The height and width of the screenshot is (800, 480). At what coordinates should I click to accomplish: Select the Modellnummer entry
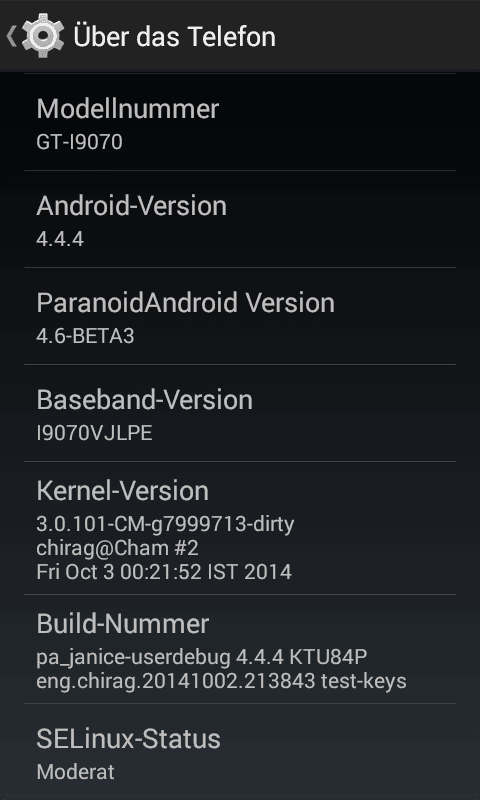(240, 122)
